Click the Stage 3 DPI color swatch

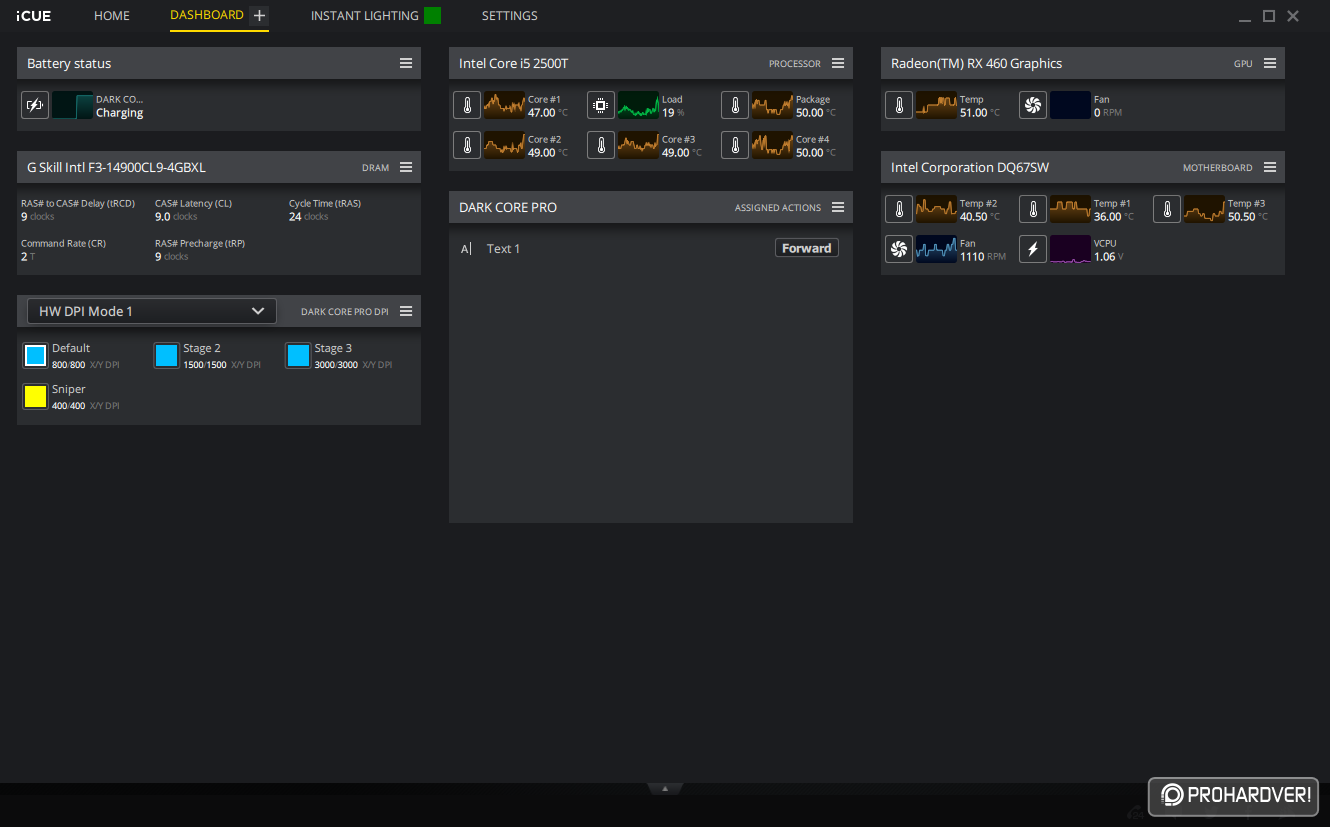(298, 355)
